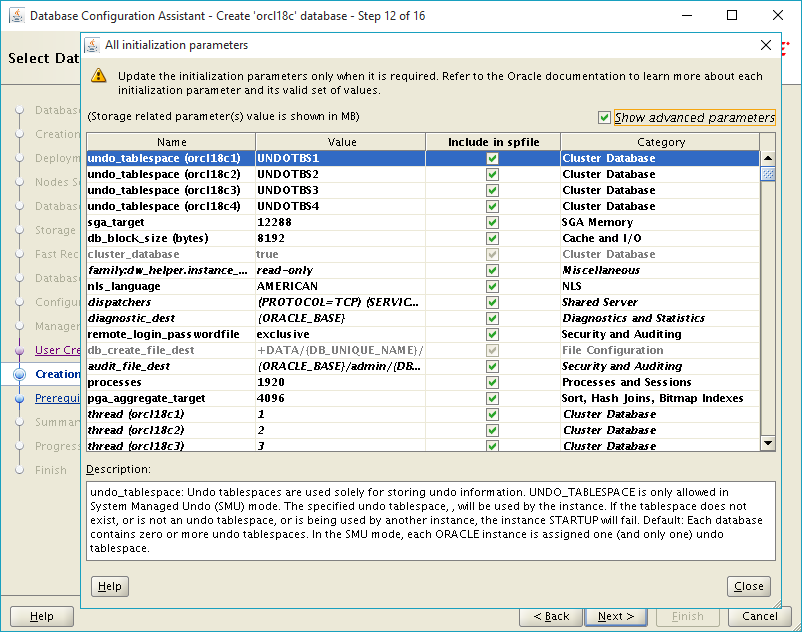Toggle spfile checkbox for nls_language
Screen dimensions: 802x632
click(493, 286)
